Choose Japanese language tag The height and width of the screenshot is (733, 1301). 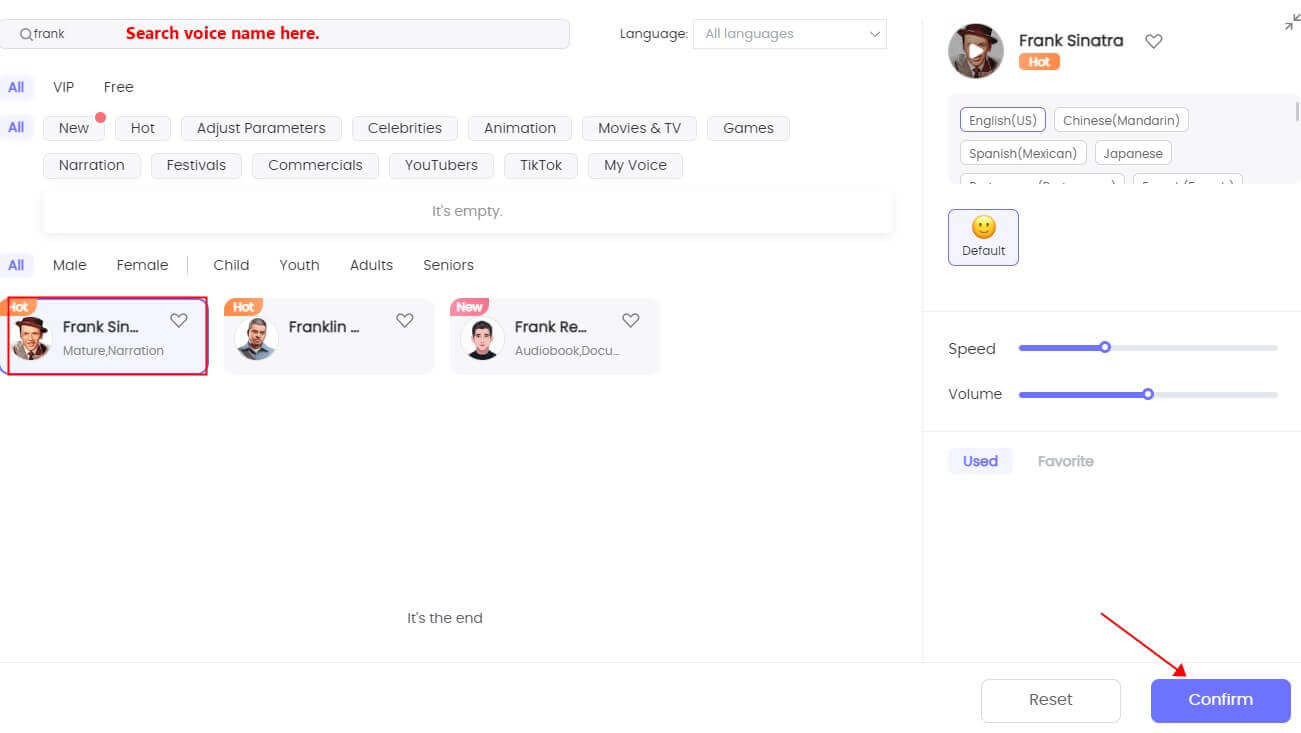click(x=1133, y=154)
